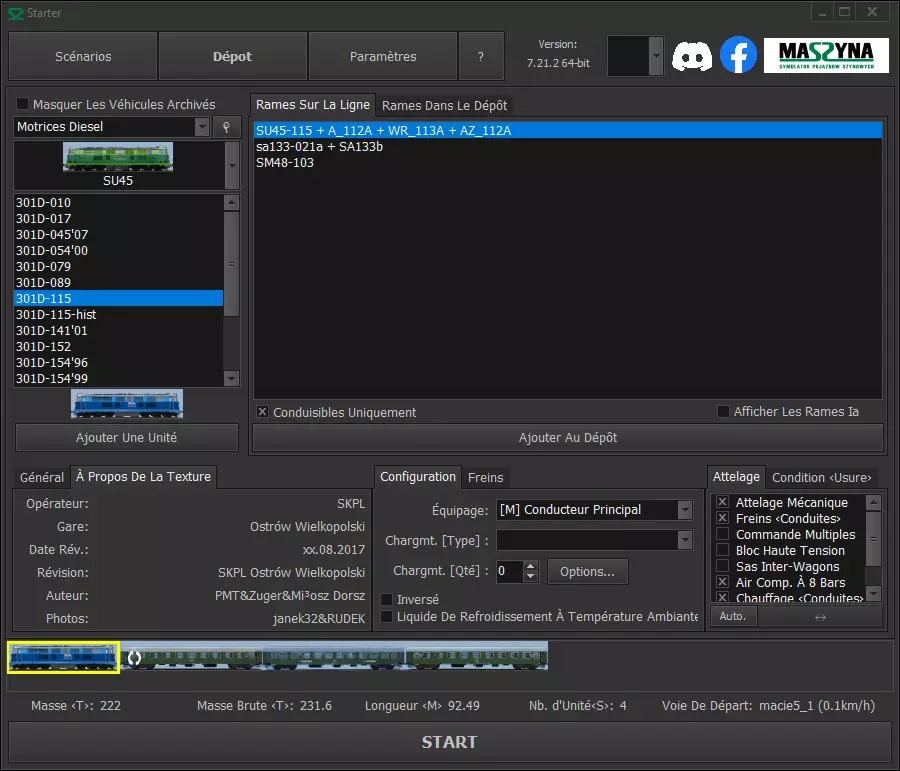This screenshot has width=900, height=771.
Task: Open the Équipage Conducteur Principal dropdown
Action: pos(684,510)
